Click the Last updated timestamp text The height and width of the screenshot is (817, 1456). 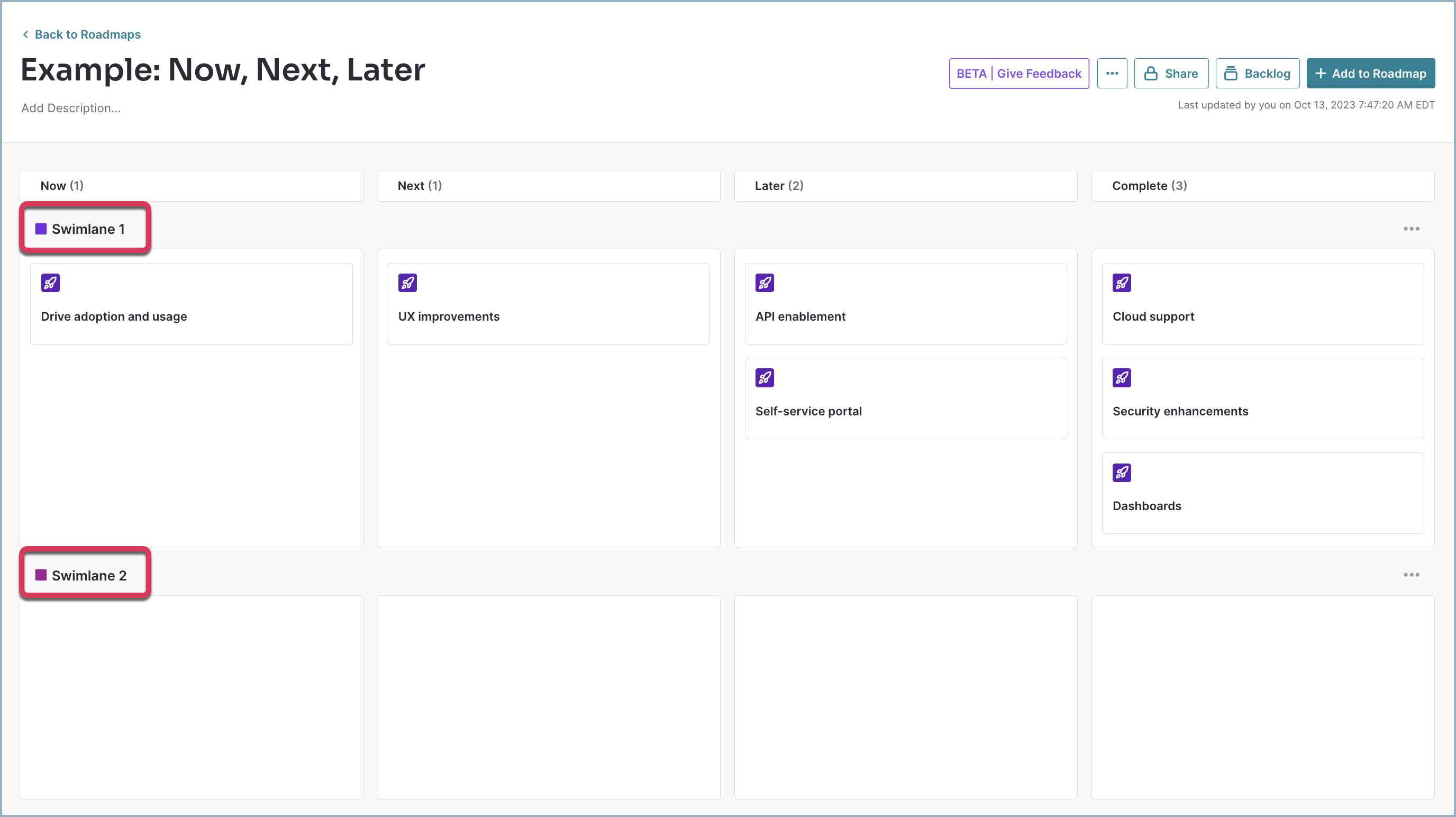tap(1306, 105)
